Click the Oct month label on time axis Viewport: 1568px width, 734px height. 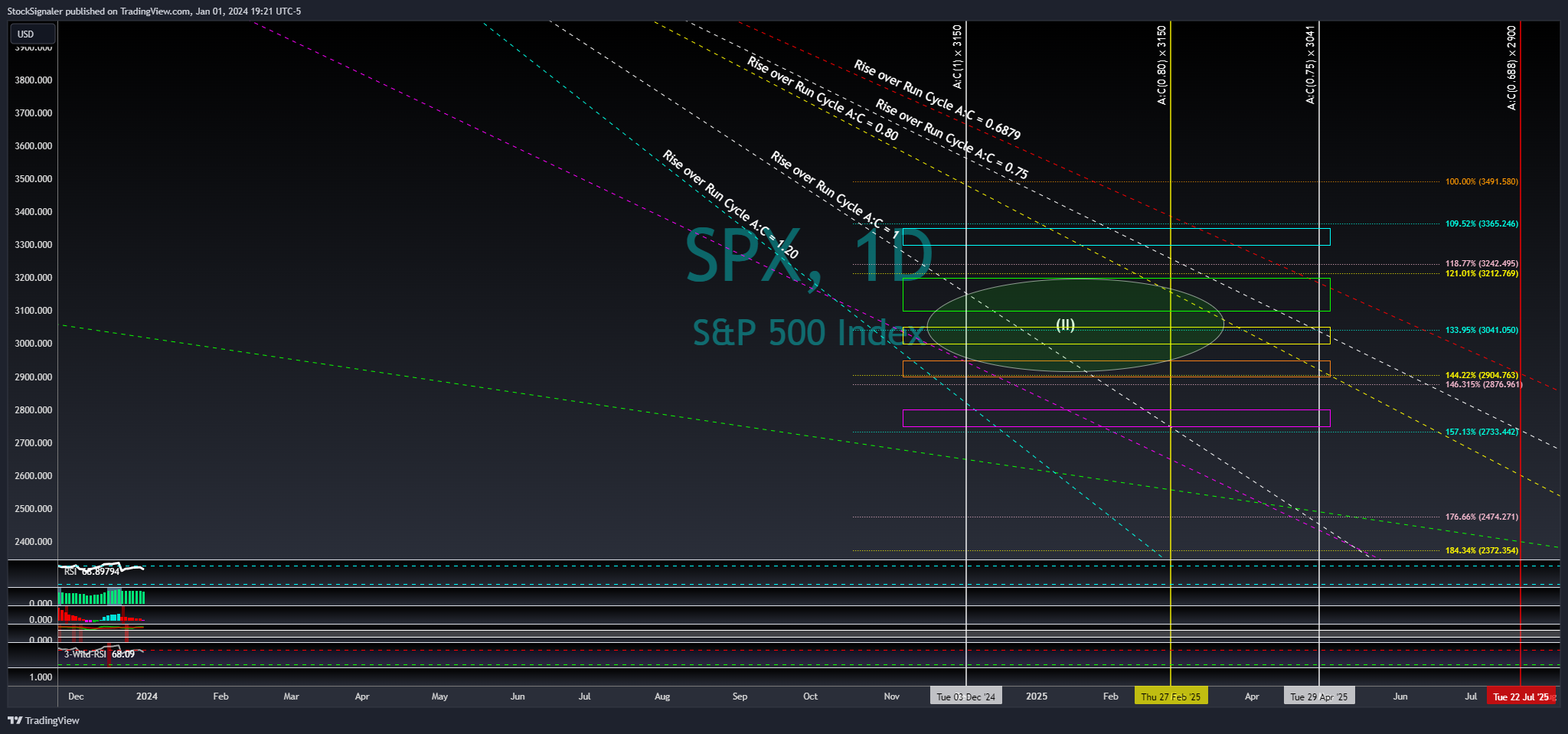[x=811, y=696]
